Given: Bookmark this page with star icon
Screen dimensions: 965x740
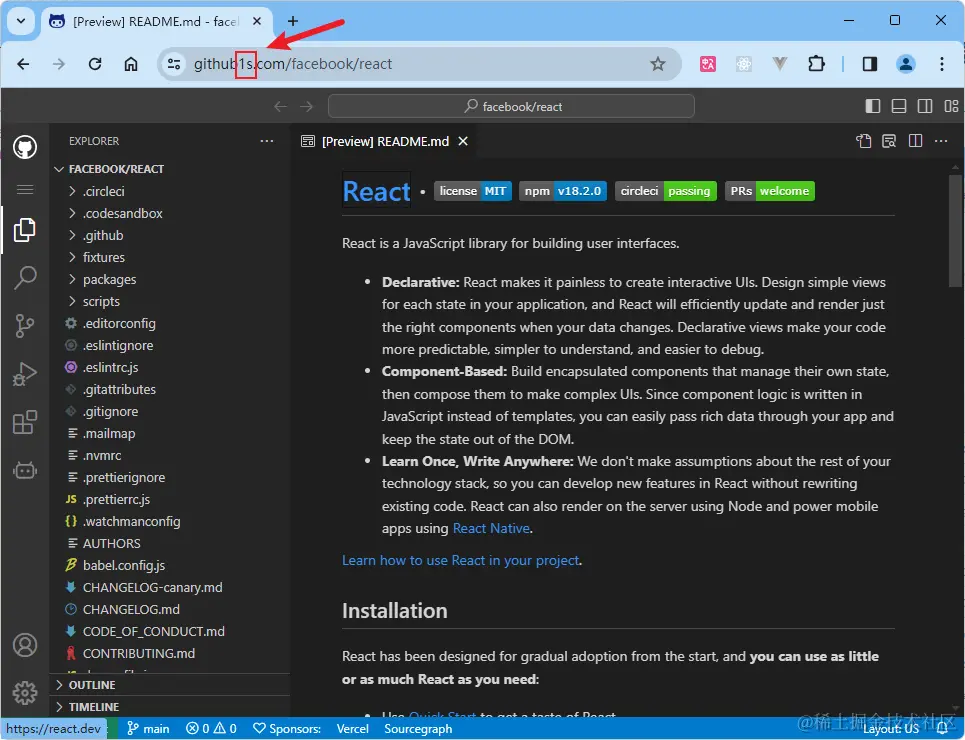Looking at the screenshot, I should 658,63.
